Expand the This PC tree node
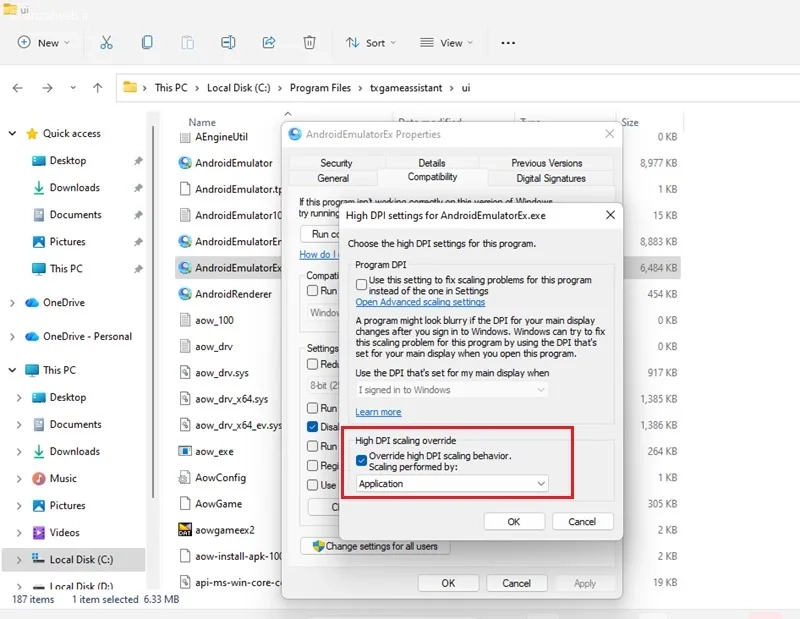This screenshot has height=619, width=800. pos(12,370)
